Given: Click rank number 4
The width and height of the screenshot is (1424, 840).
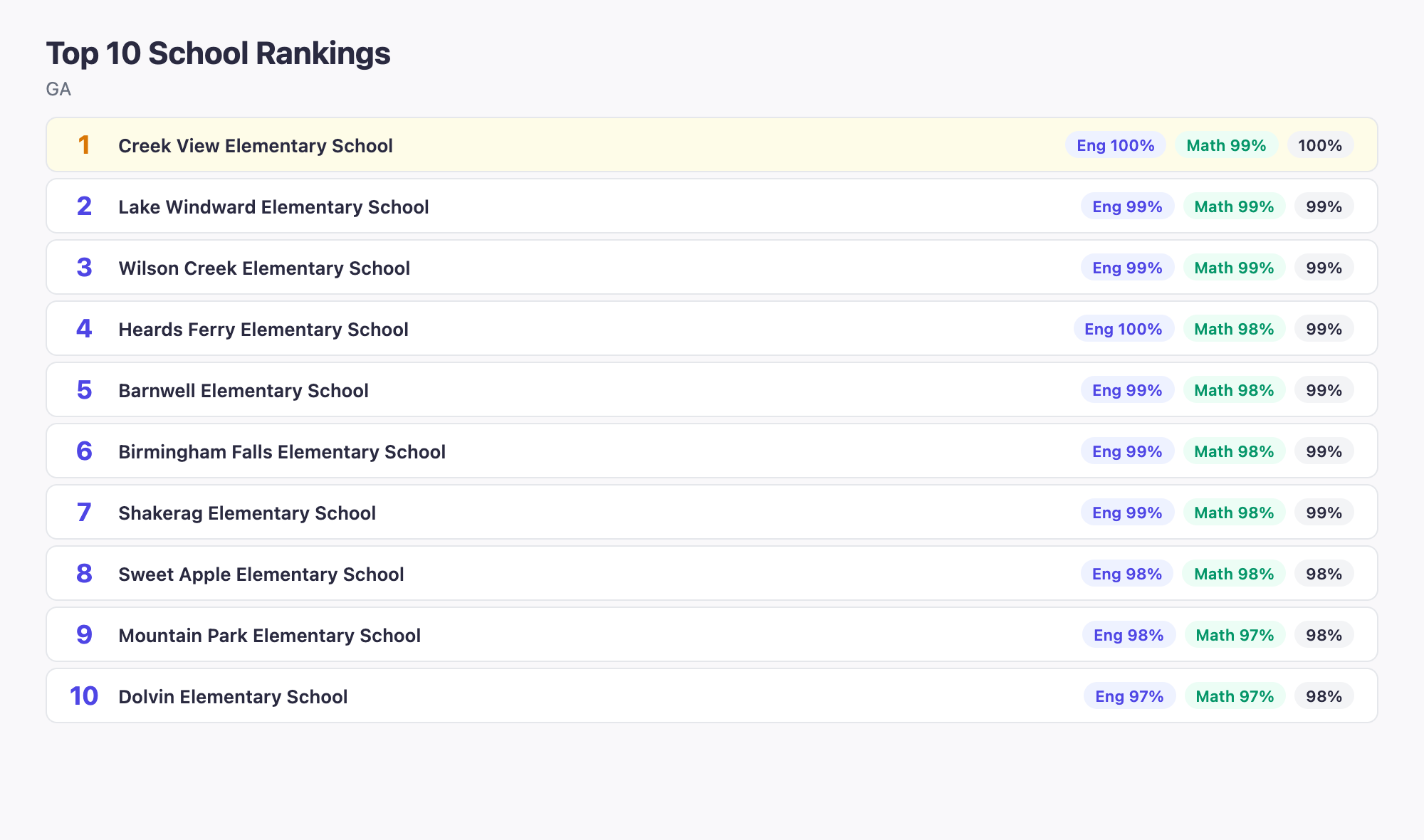Looking at the screenshot, I should pos(84,329).
